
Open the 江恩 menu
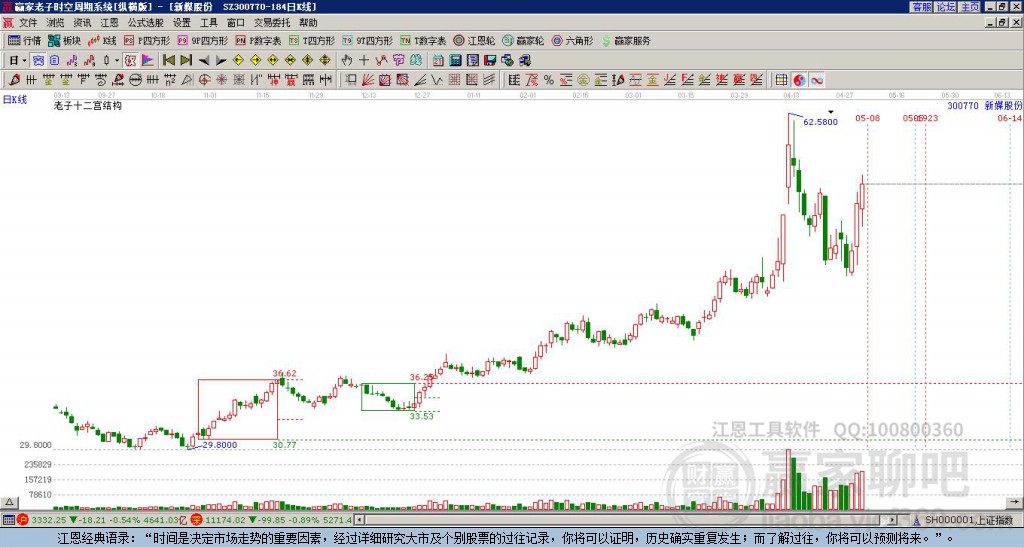pos(110,23)
